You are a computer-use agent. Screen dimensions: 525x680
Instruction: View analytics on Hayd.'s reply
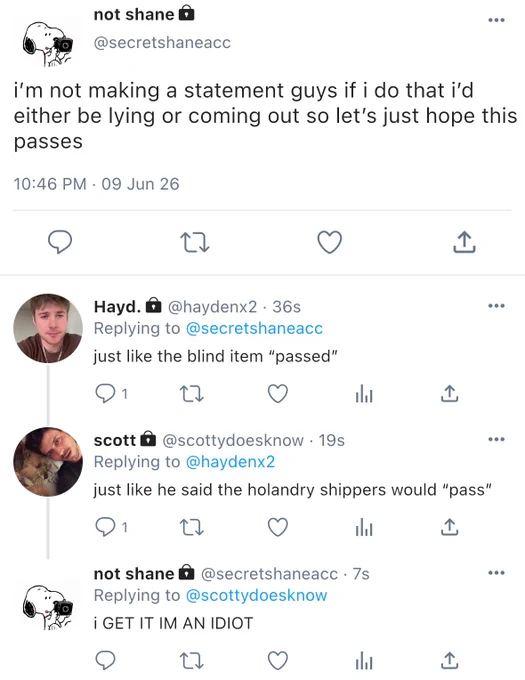click(364, 394)
